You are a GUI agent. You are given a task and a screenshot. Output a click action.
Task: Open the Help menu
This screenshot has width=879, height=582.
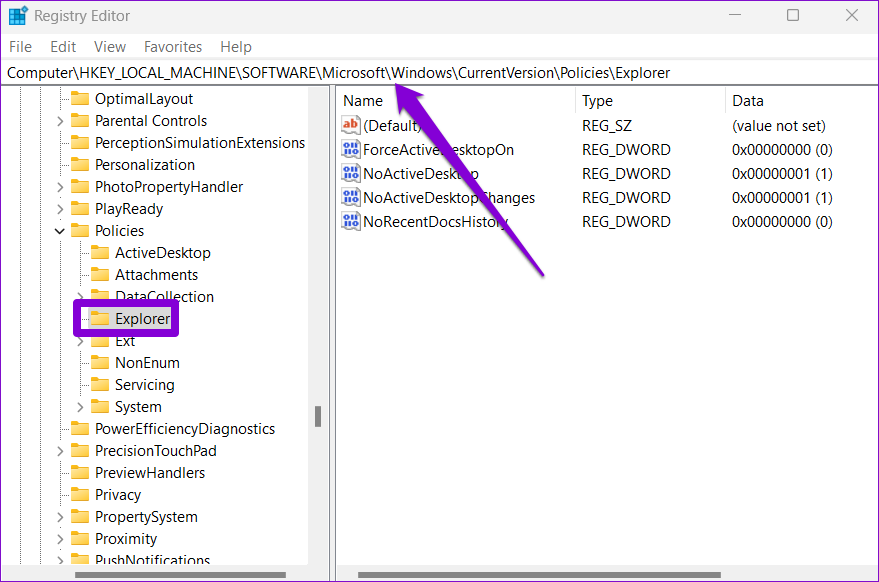(x=235, y=47)
